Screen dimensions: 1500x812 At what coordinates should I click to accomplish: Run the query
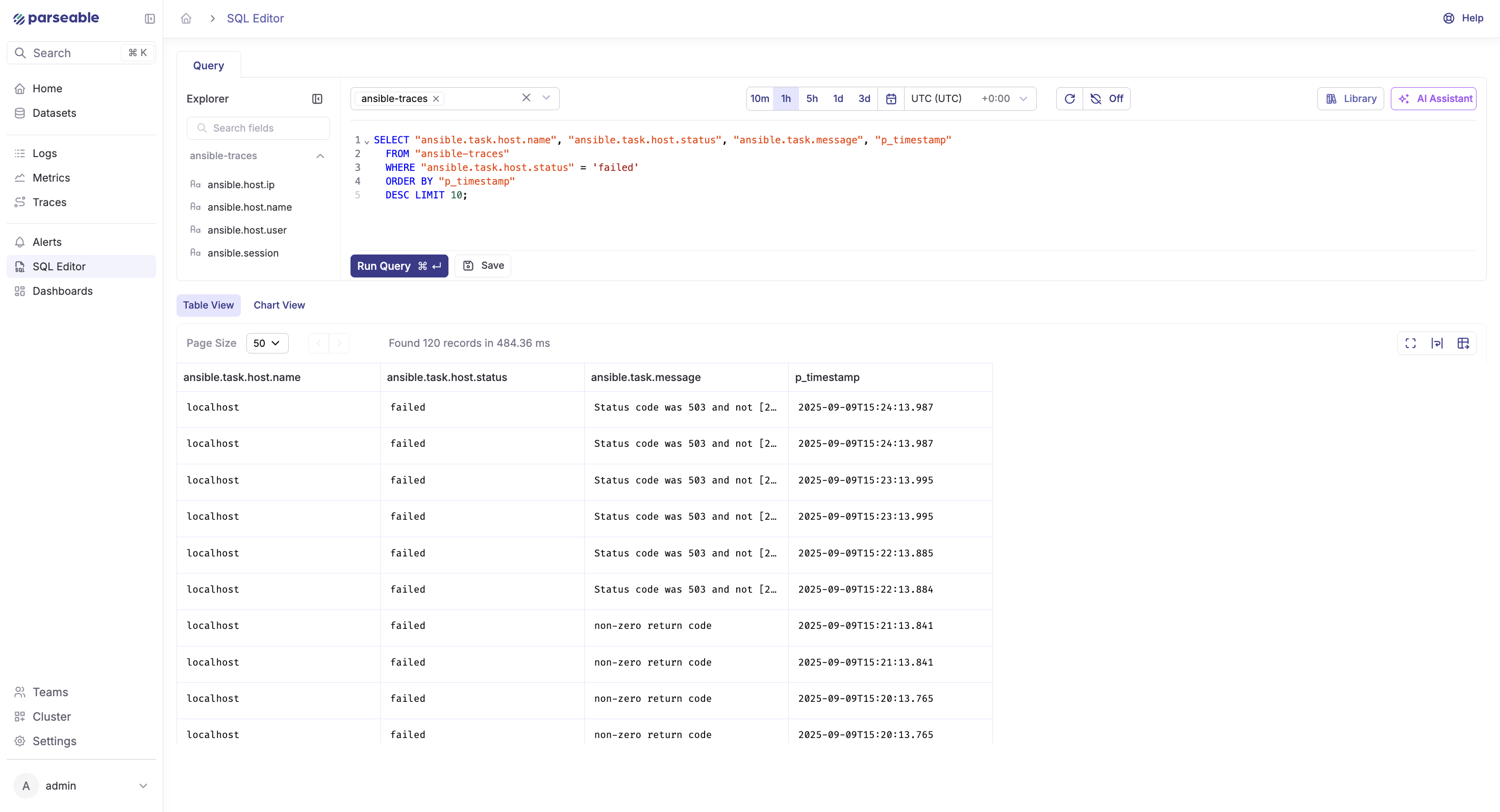[x=399, y=266]
